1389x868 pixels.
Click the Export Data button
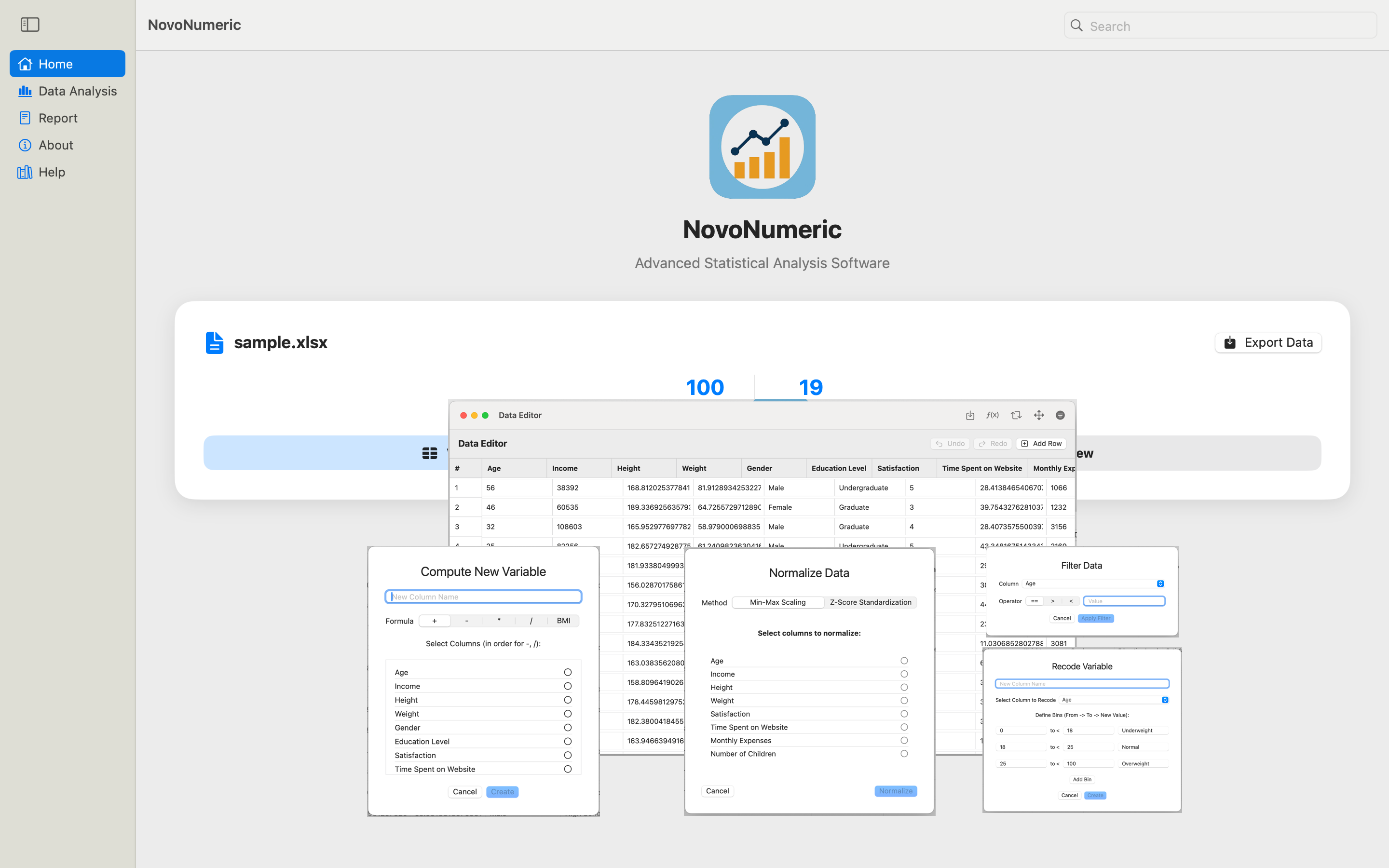[1268, 343]
